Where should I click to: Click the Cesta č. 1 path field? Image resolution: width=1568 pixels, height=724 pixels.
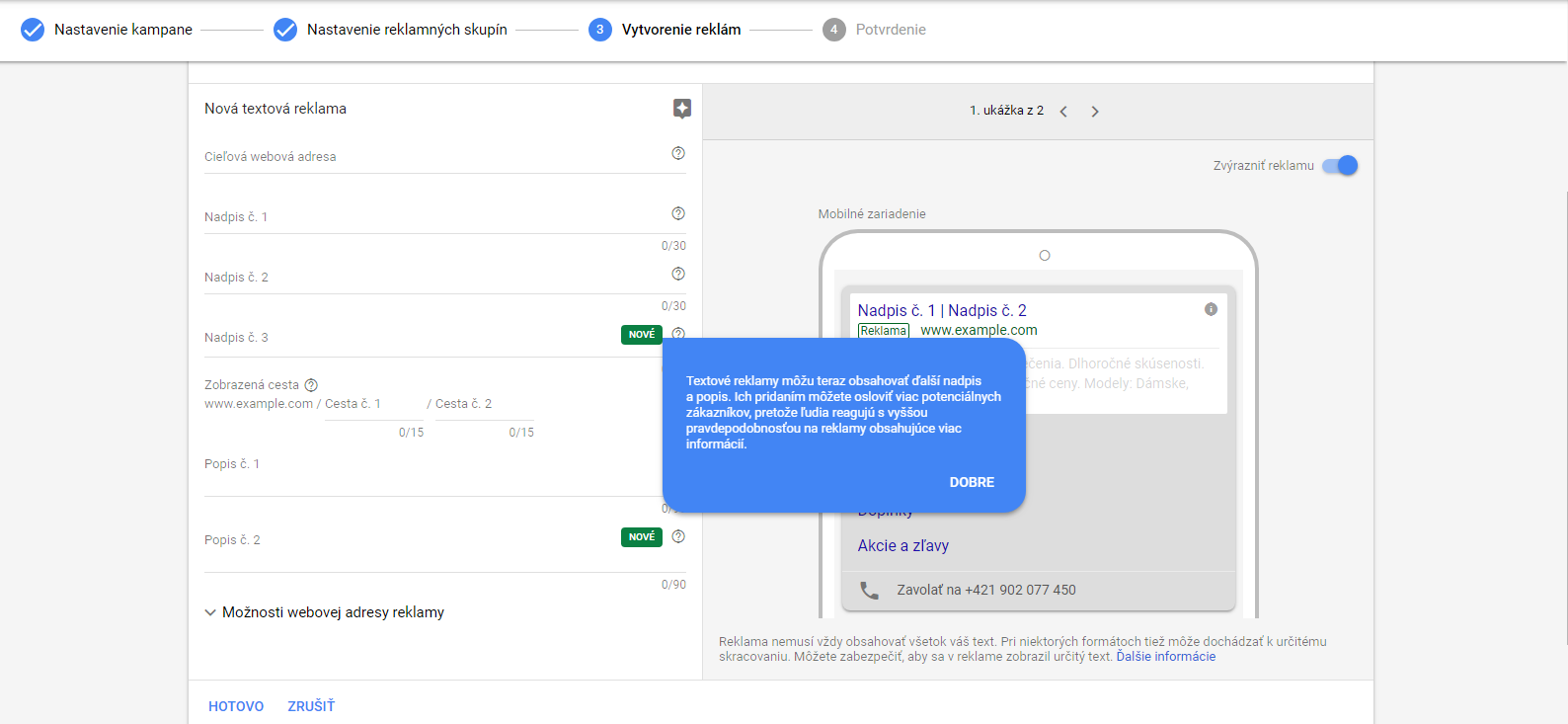(374, 404)
